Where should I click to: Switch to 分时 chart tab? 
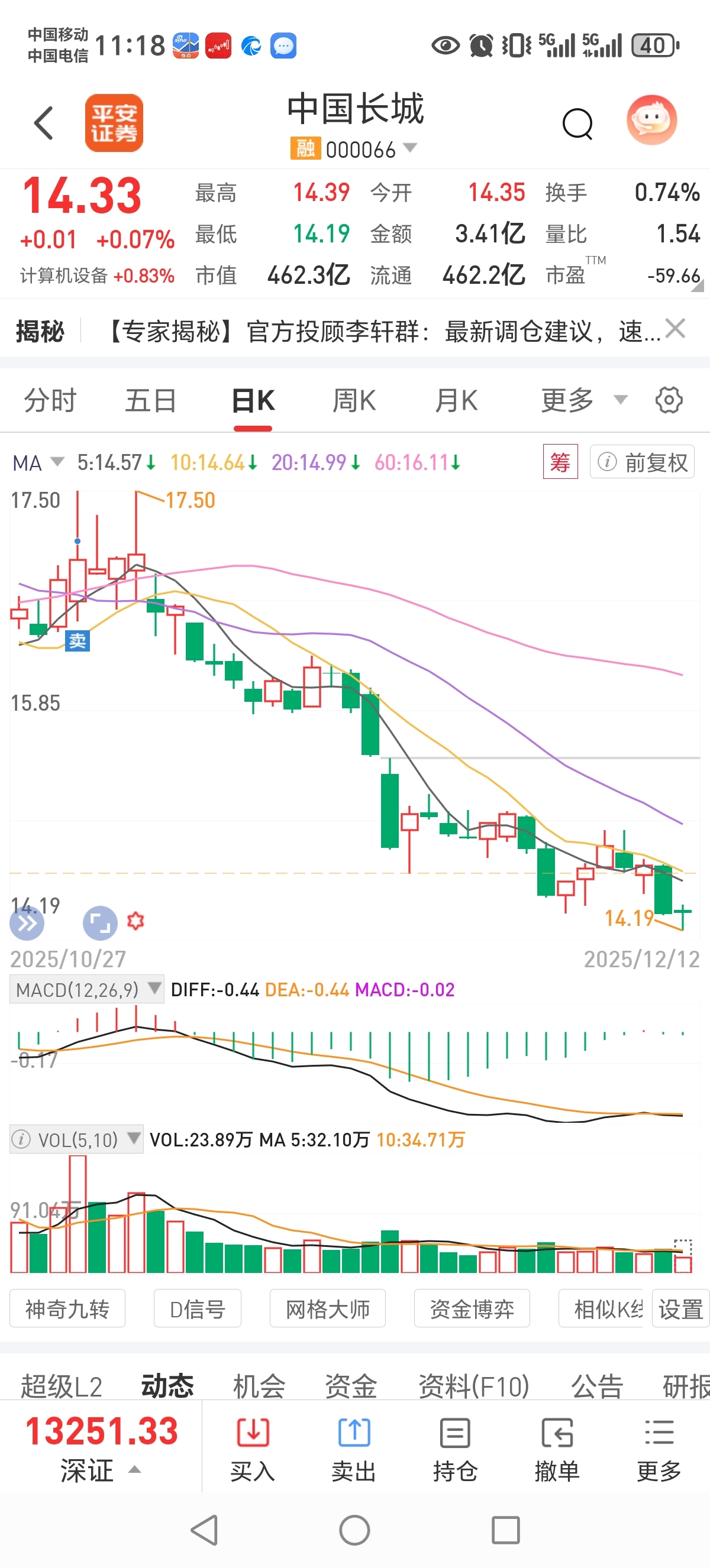tap(50, 400)
